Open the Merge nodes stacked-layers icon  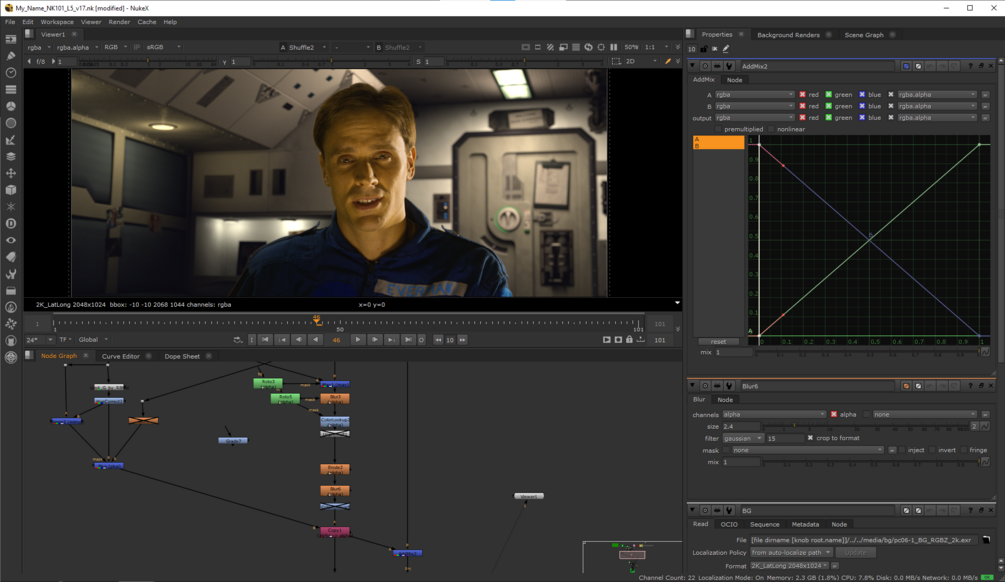coord(11,156)
